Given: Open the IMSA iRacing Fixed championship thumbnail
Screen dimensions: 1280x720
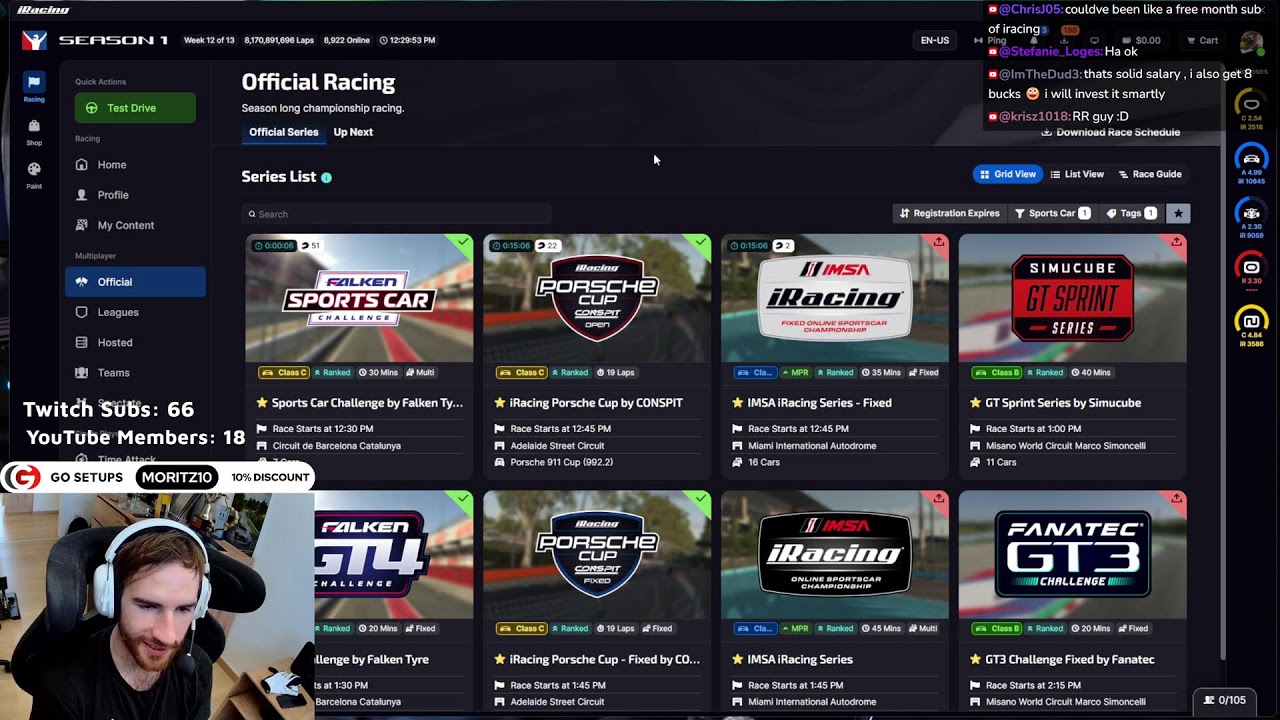Looking at the screenshot, I should point(835,298).
